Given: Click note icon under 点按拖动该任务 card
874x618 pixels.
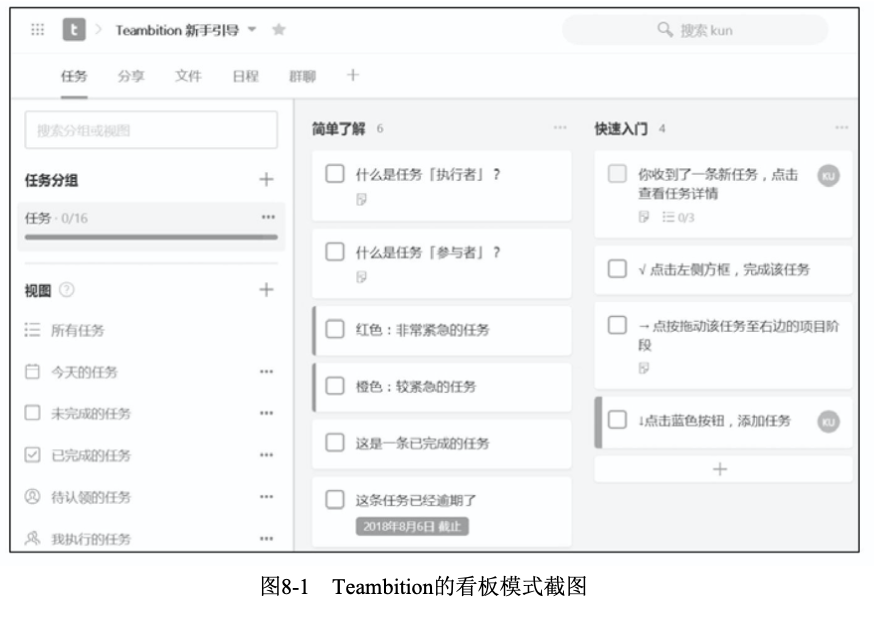Looking at the screenshot, I should tap(644, 368).
